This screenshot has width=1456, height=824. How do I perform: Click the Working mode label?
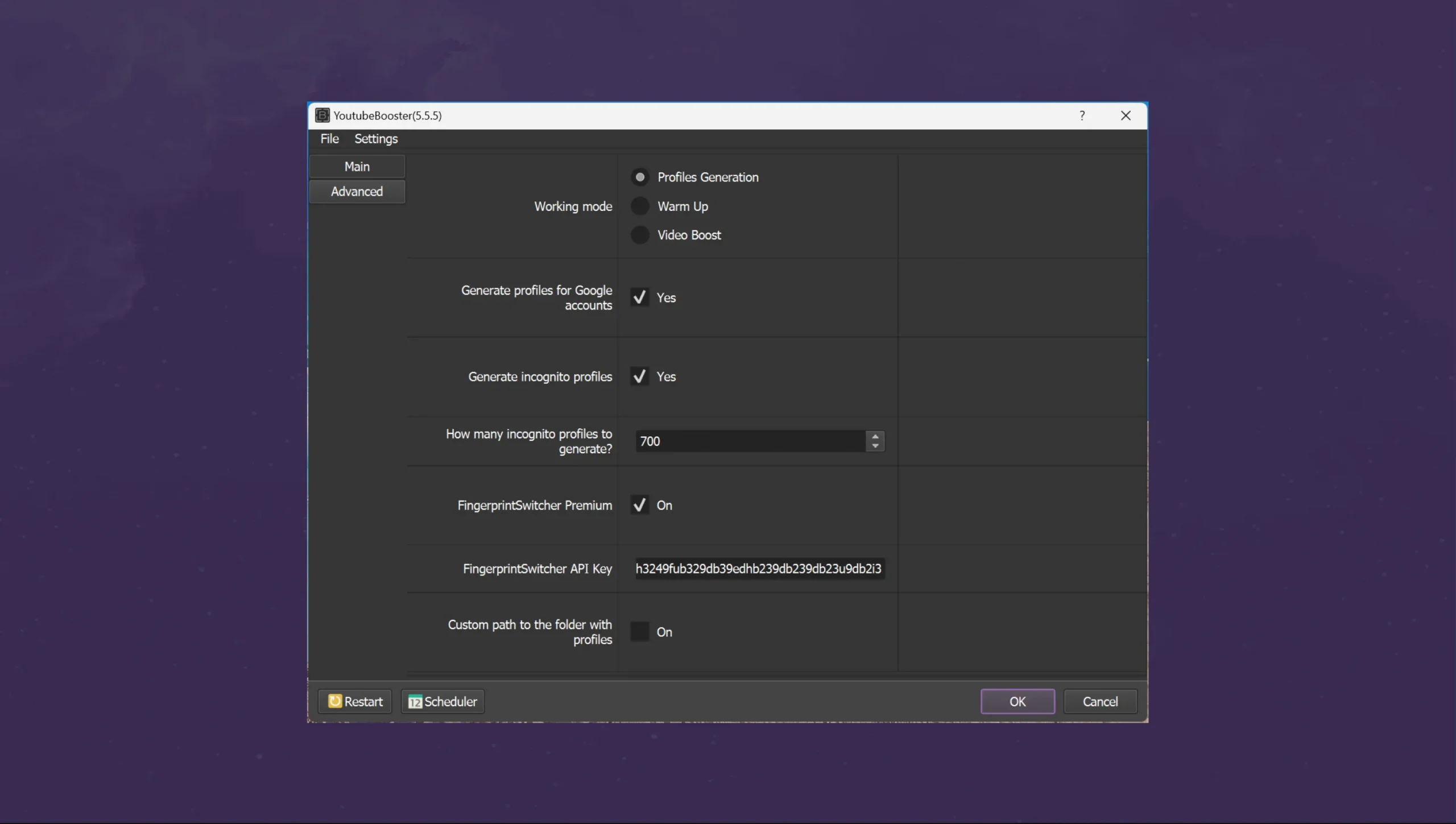(x=573, y=206)
